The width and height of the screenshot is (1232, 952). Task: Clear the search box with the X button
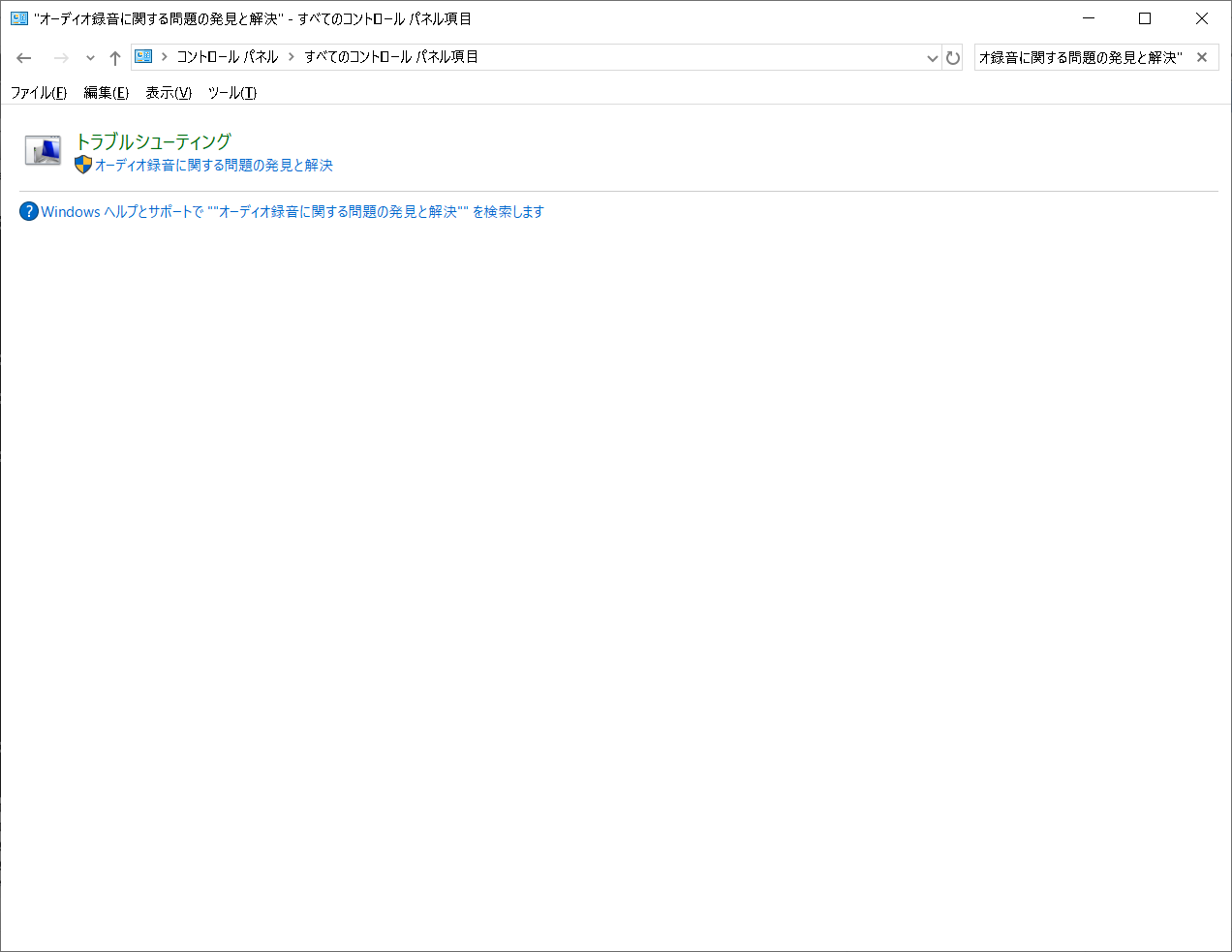coord(1201,56)
